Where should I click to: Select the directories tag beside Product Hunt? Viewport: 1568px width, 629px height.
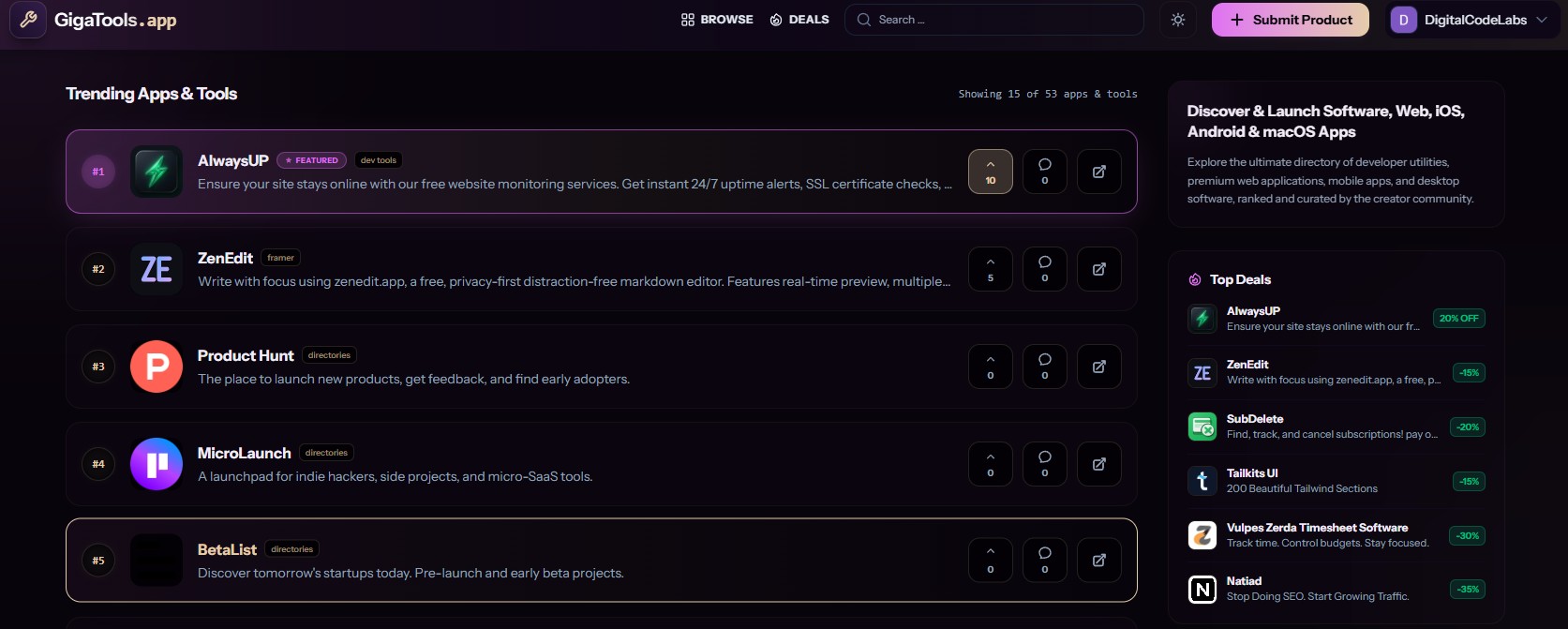pos(329,355)
